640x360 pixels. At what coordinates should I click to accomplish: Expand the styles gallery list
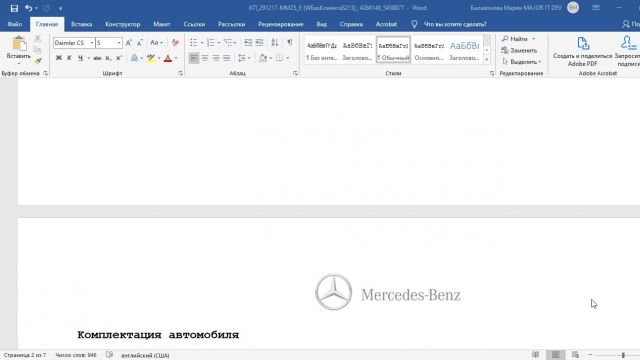[x=487, y=60]
